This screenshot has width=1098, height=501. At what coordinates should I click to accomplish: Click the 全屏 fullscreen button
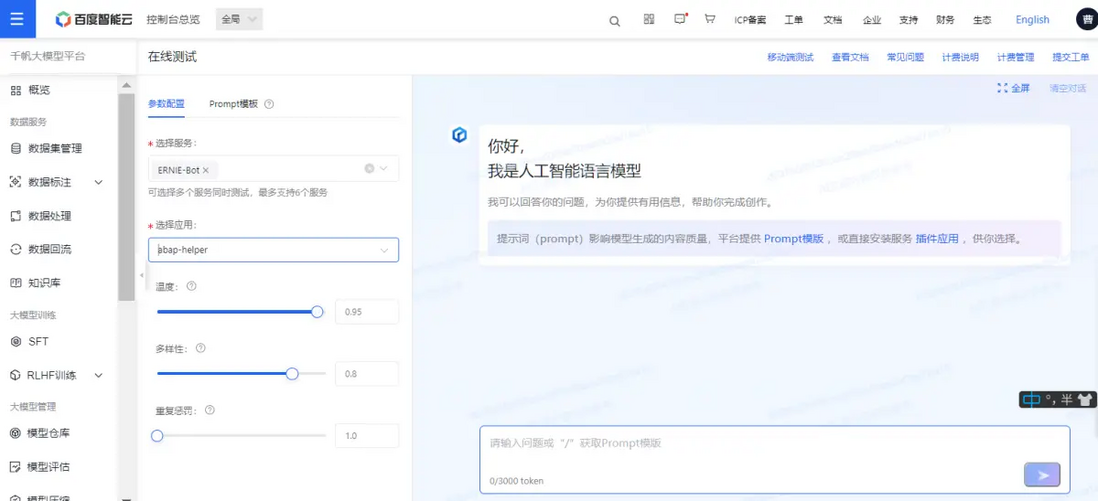tap(1014, 88)
